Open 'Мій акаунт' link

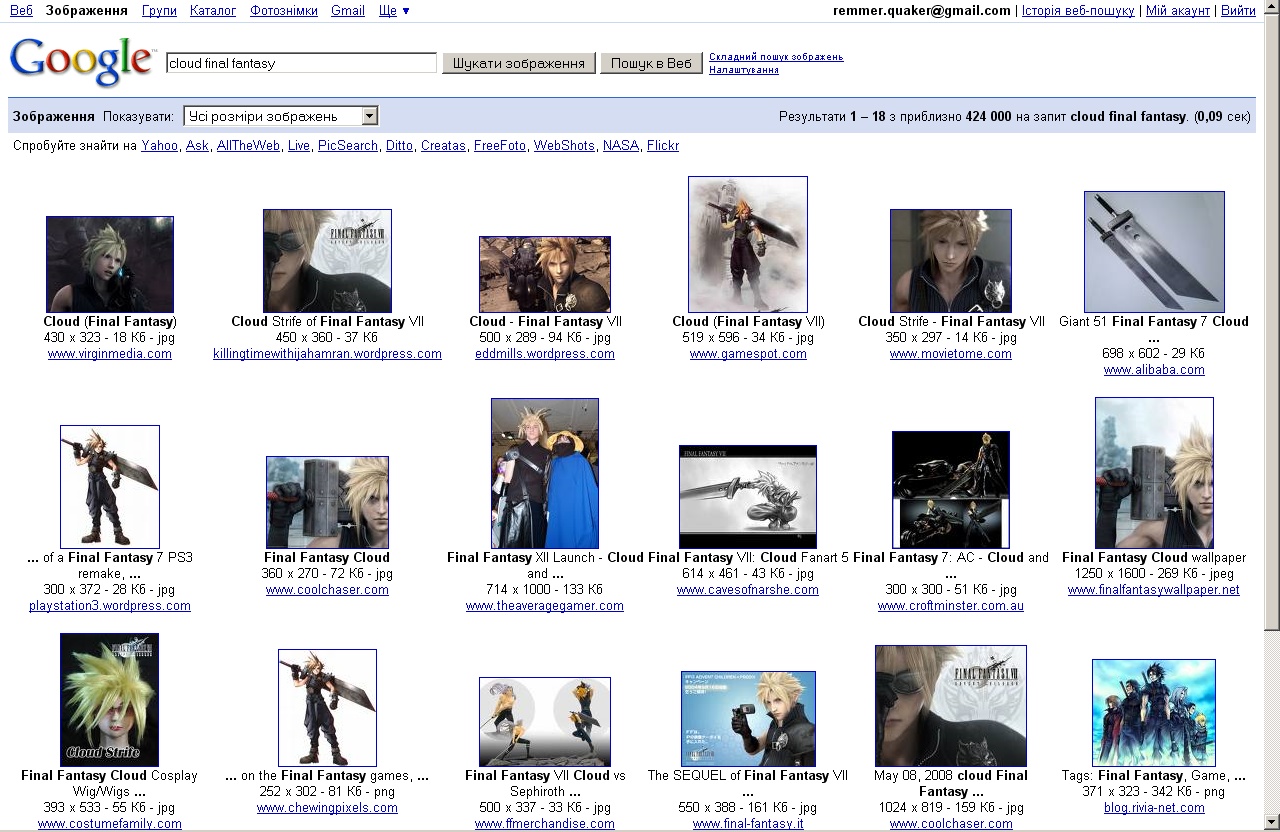tap(1178, 10)
